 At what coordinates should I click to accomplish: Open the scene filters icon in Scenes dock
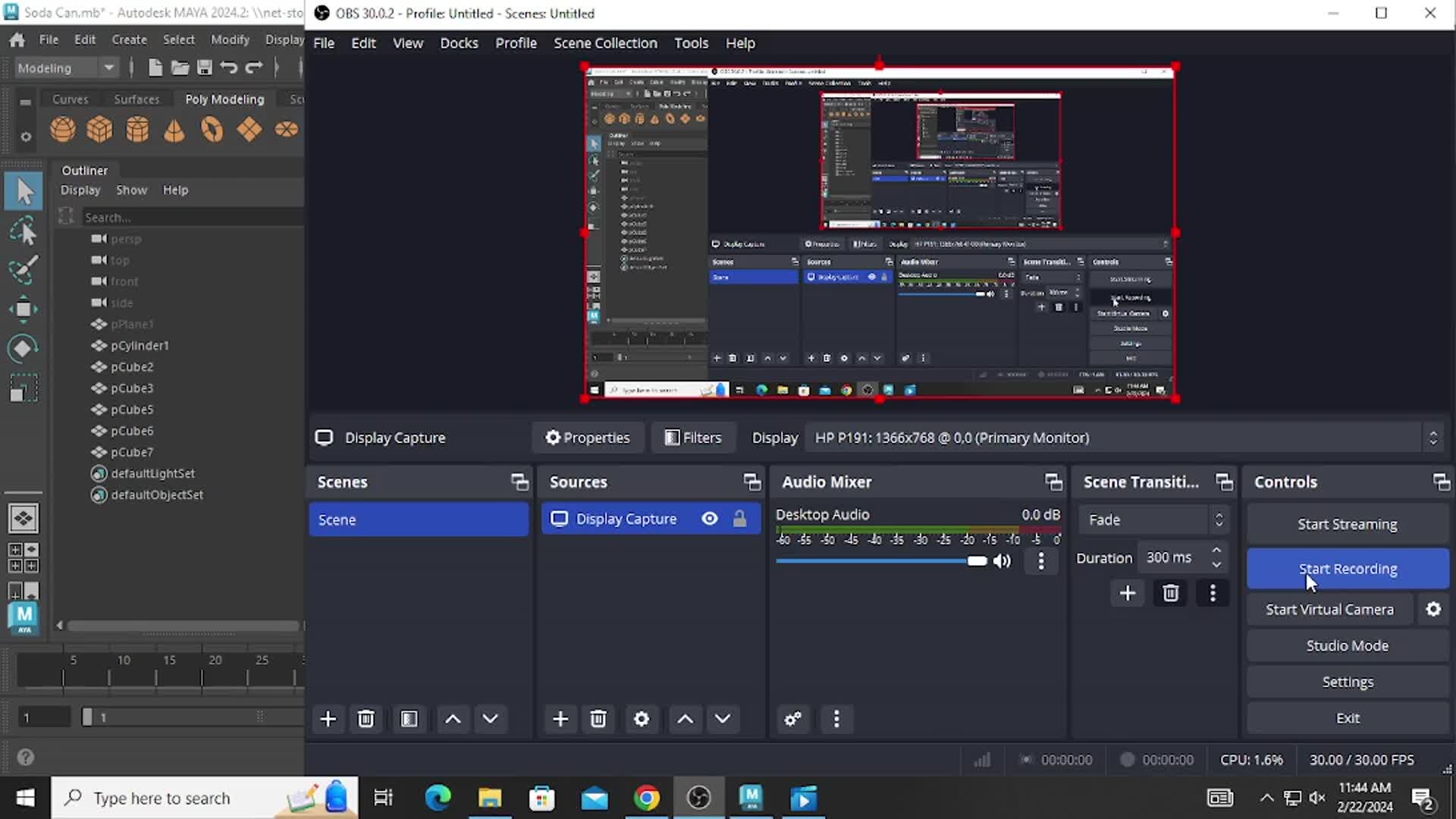point(409,719)
